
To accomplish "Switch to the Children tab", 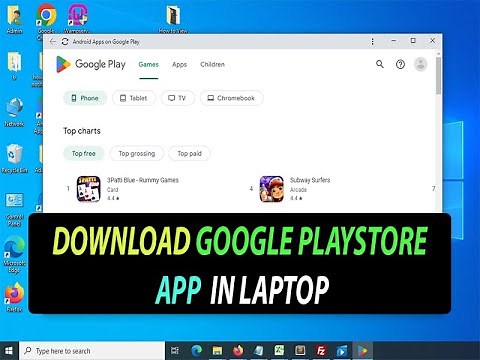I will (x=212, y=64).
